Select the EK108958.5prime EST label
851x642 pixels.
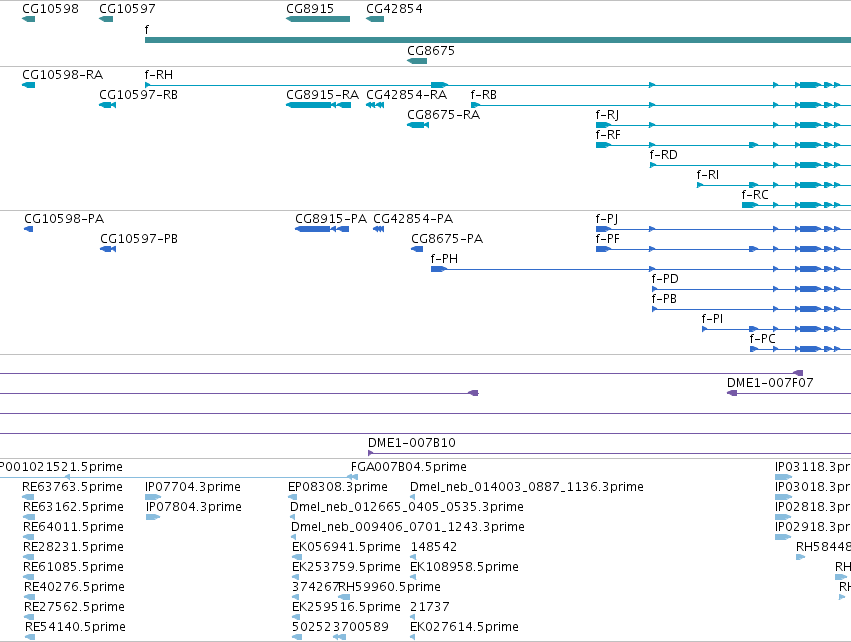[465, 567]
